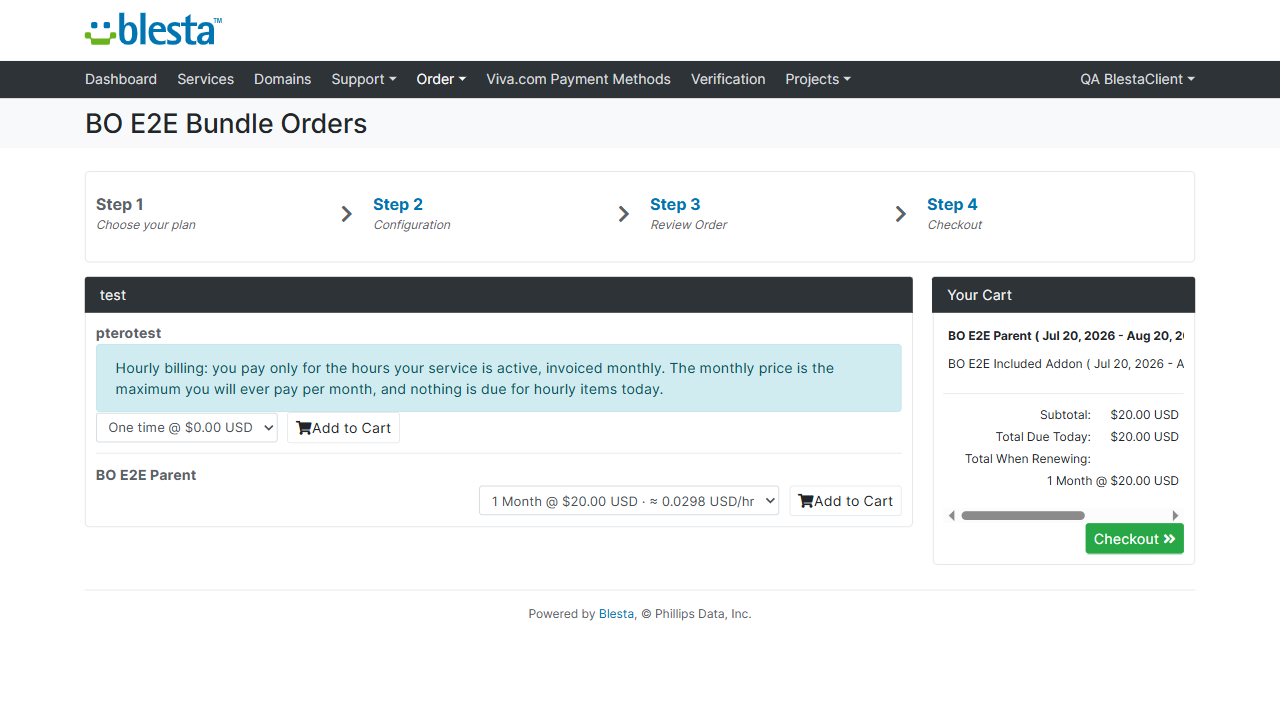Click the cart icon in the BO E2E Parent Add to Cart button

coord(806,501)
